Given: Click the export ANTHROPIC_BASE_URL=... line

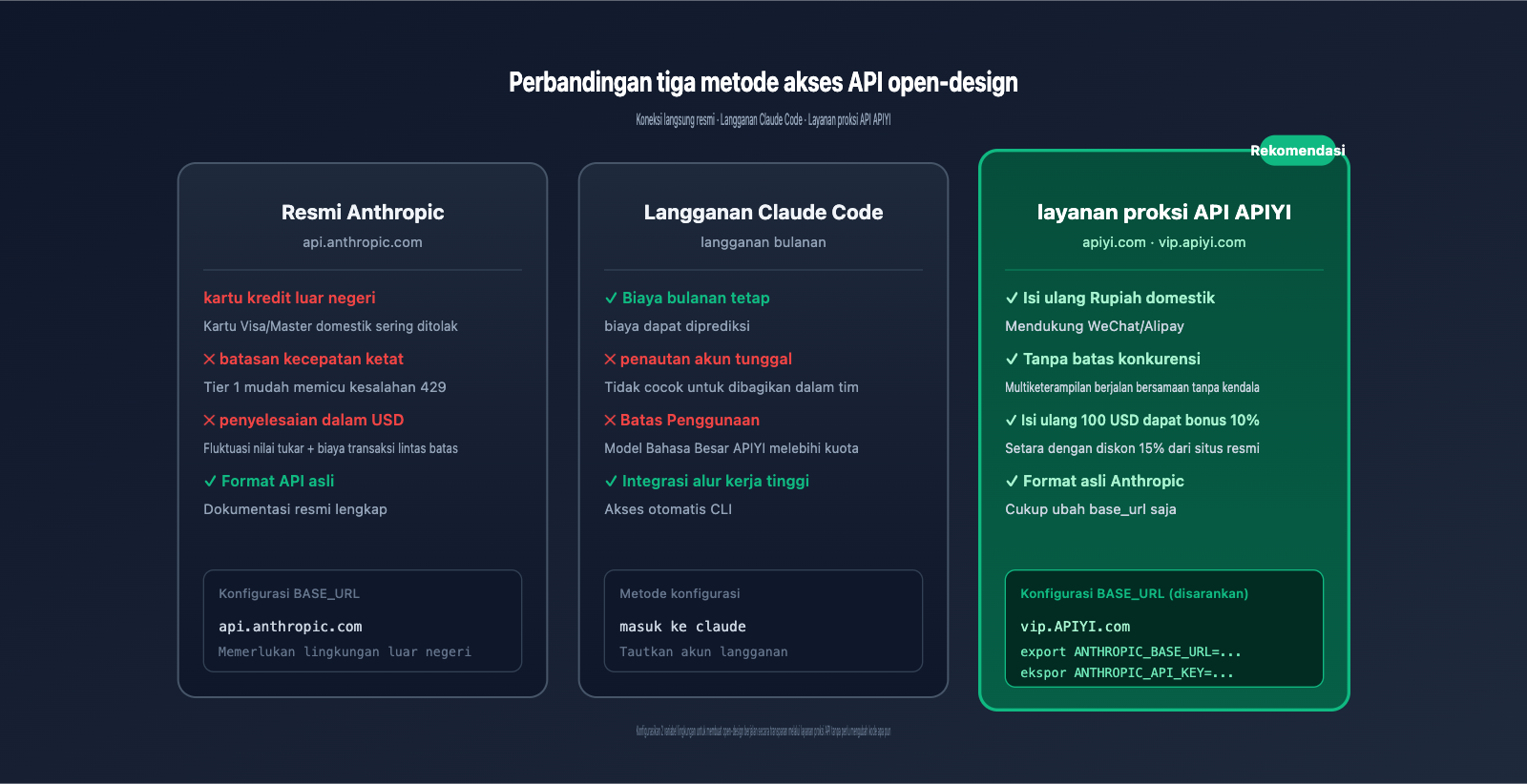Looking at the screenshot, I should (x=1131, y=652).
